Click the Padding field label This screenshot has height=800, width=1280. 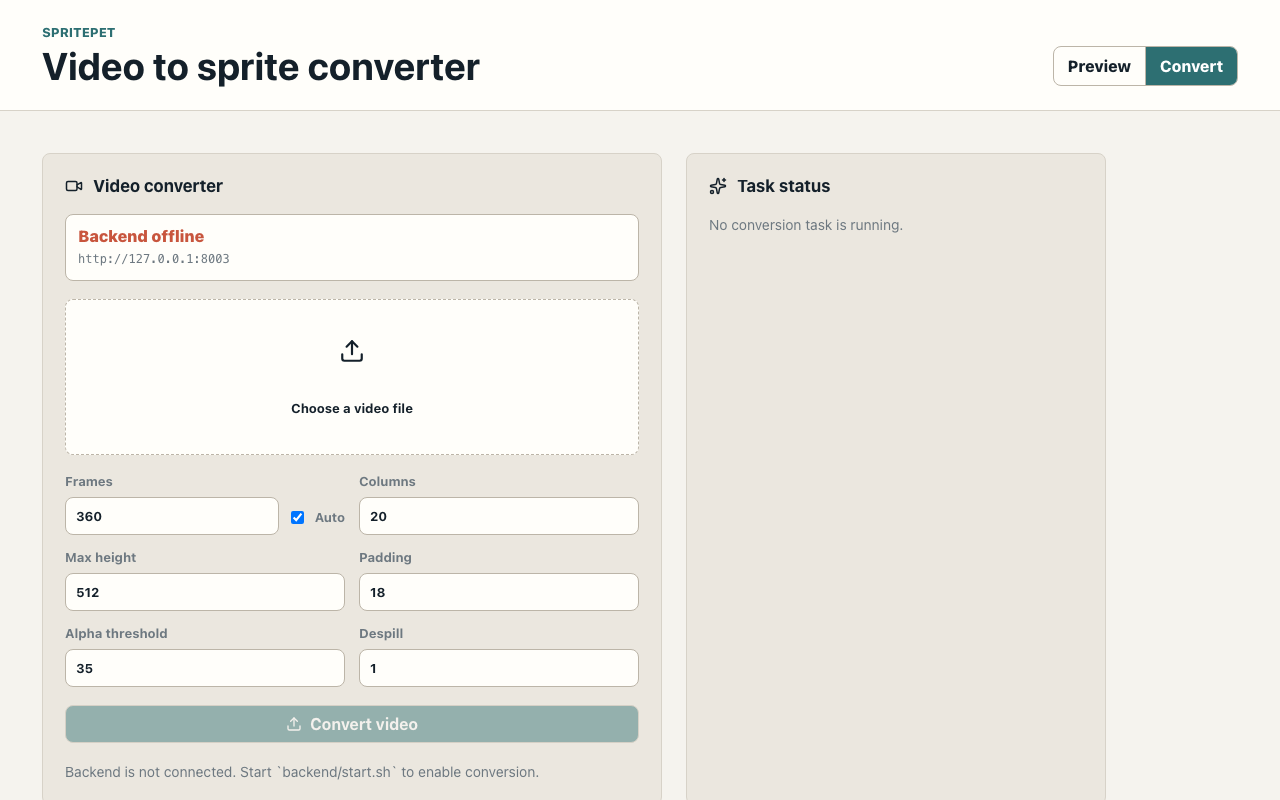[x=385, y=557]
